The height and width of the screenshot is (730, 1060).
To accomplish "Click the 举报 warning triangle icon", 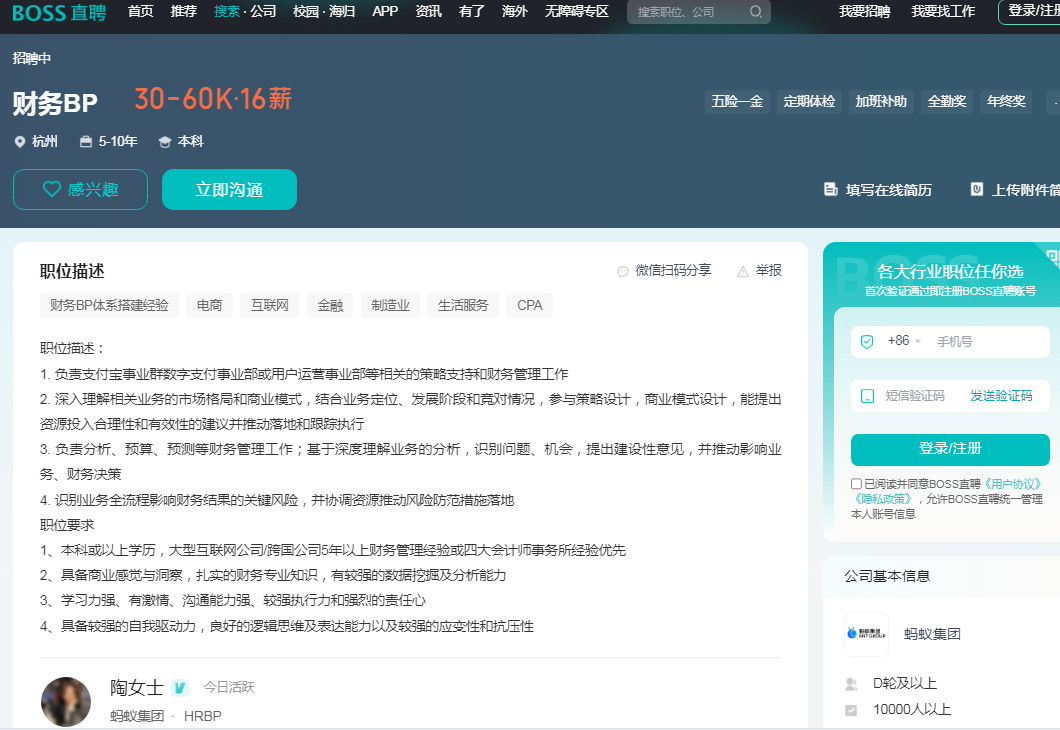I will point(743,272).
